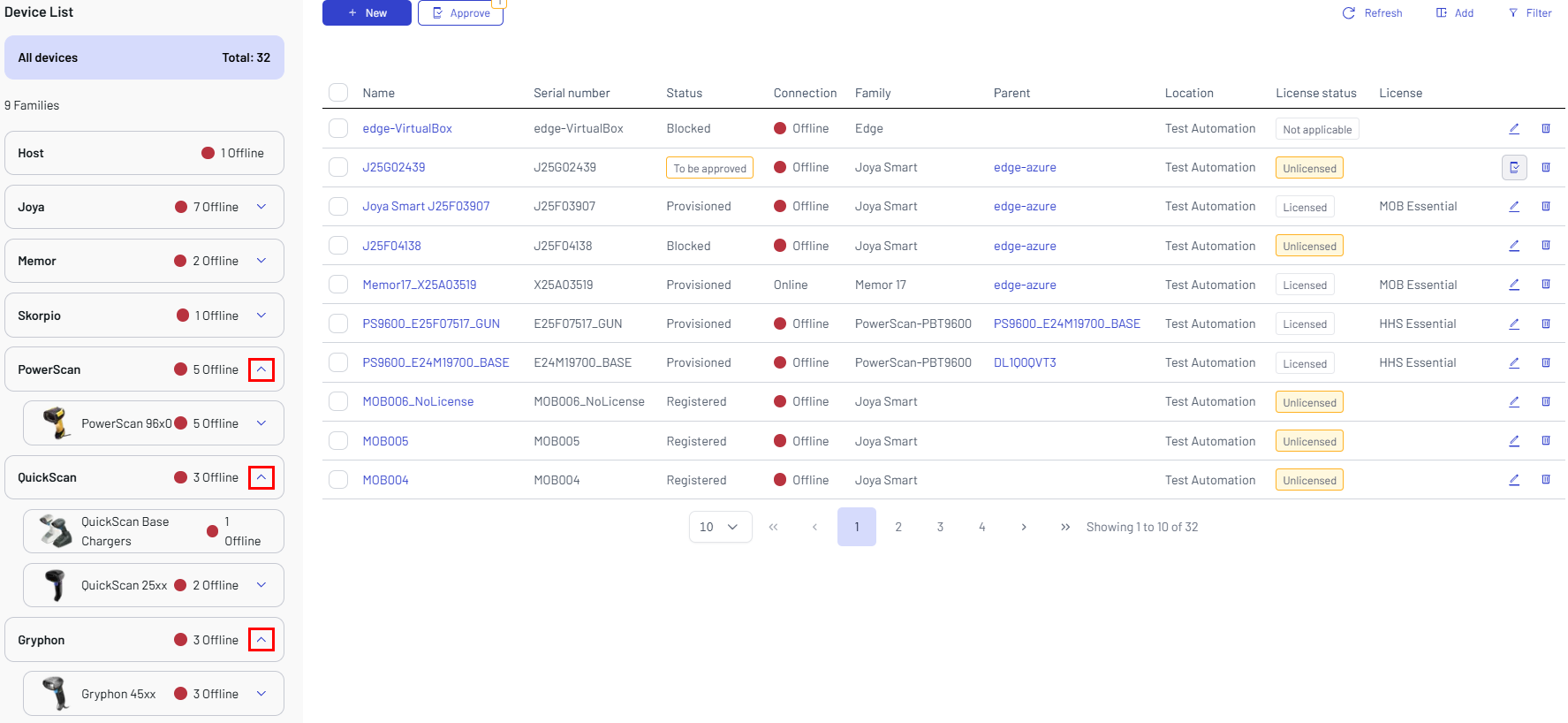Edit the edge-VirtualBox device row
The height and width of the screenshot is (723, 1568).
(1513, 128)
